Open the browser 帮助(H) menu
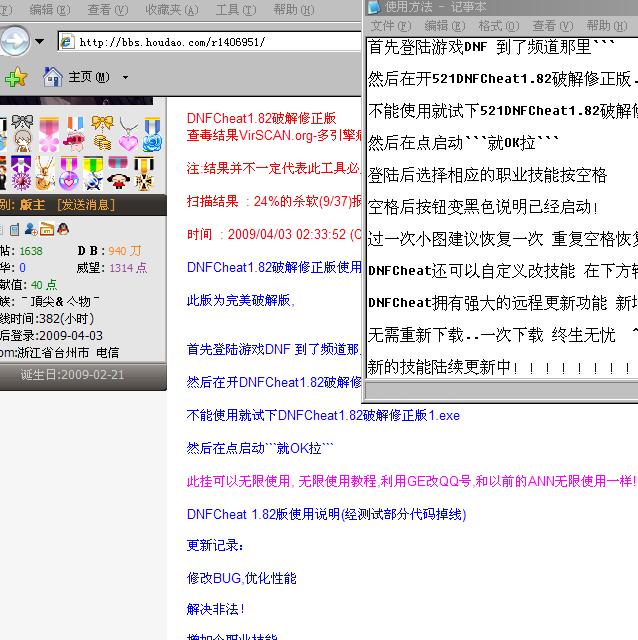This screenshot has width=638, height=640. [x=294, y=9]
